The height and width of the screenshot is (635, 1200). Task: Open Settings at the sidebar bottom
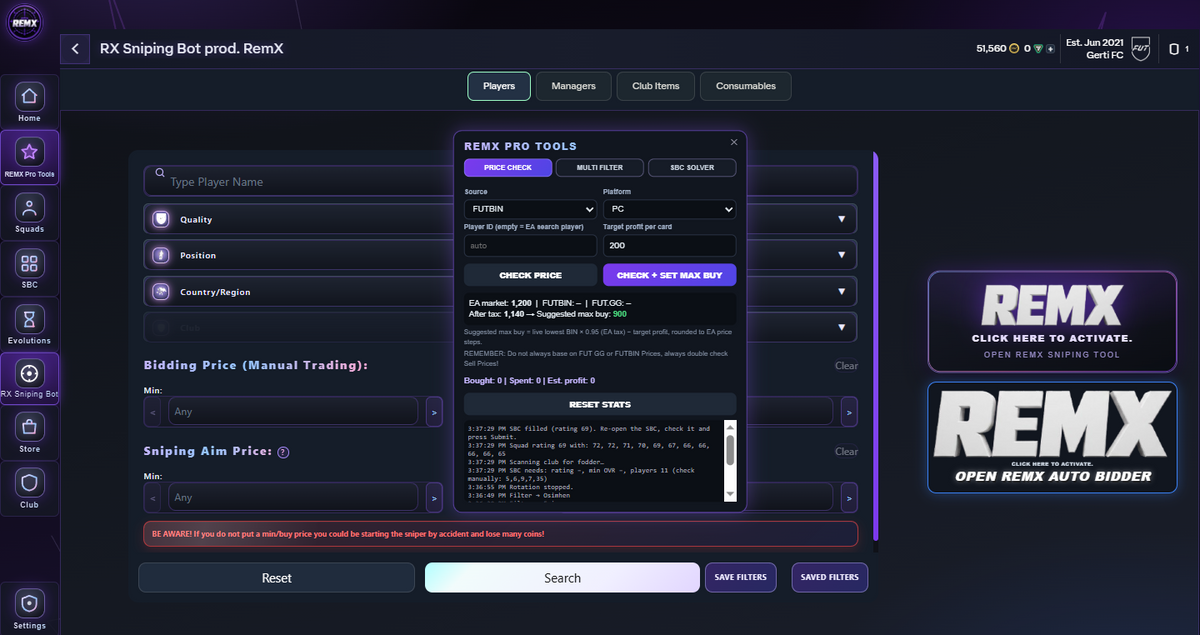(x=29, y=609)
